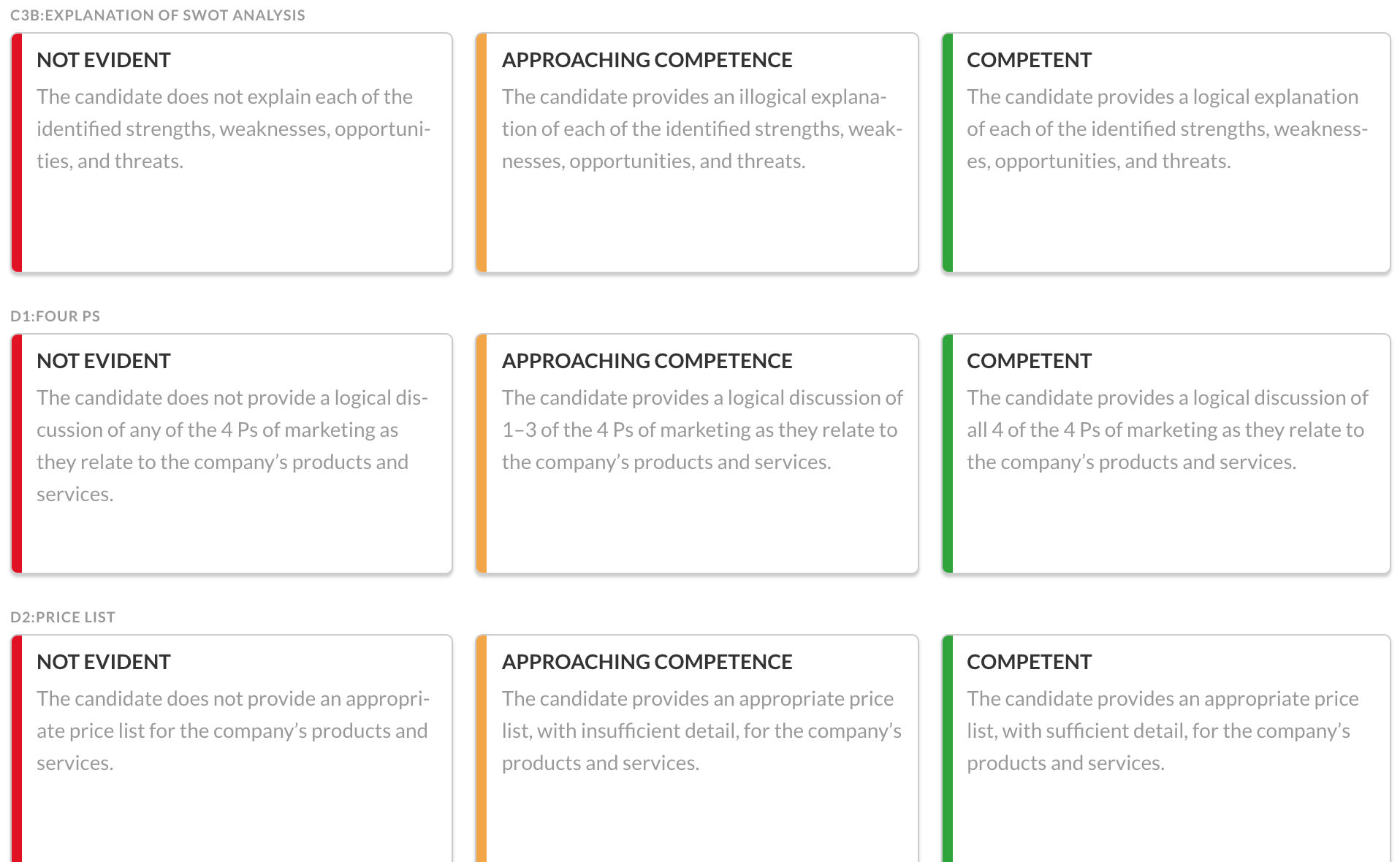Choose D2 Price List Competent card
Viewport: 1400px width, 862px height.
pyautogui.click(x=1166, y=749)
